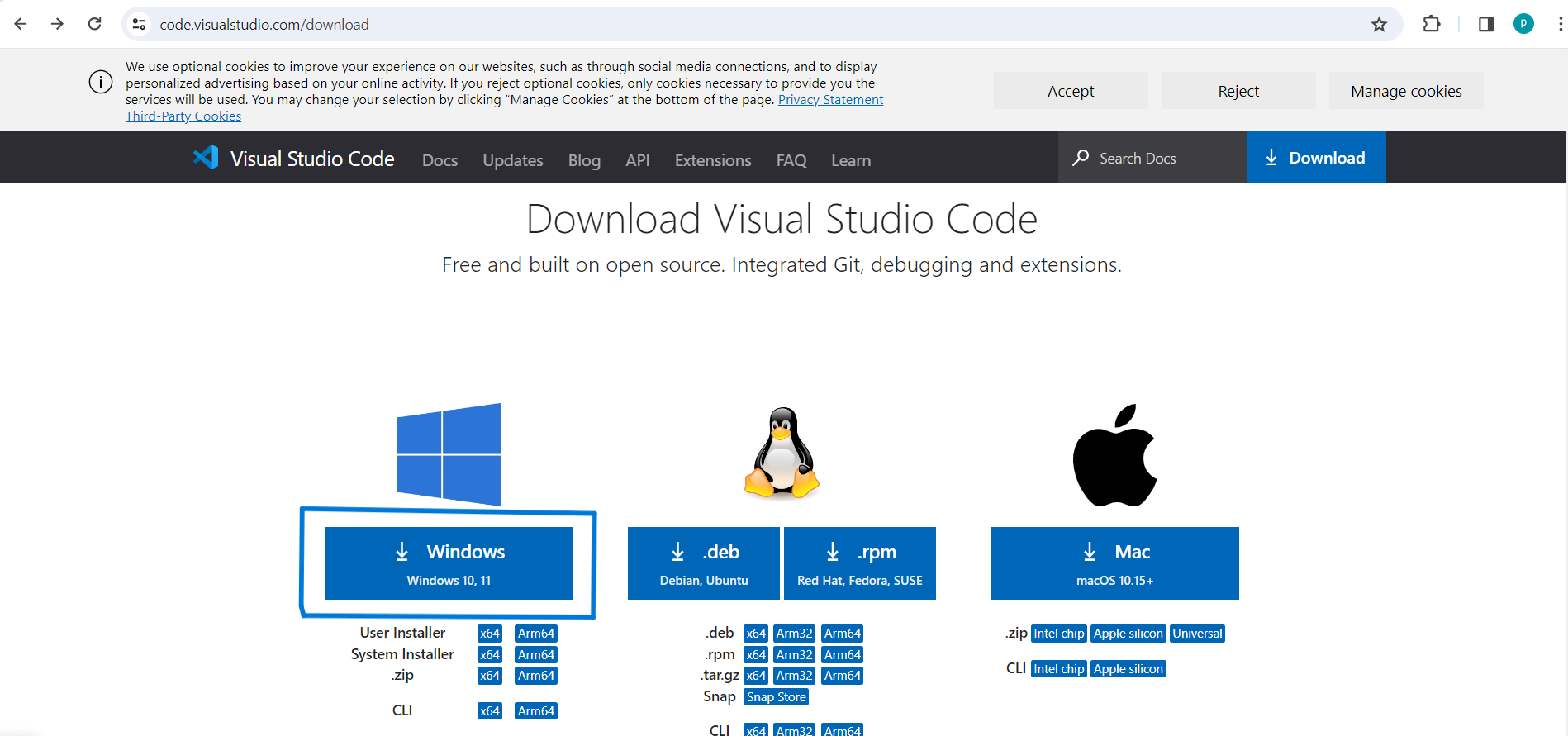Click the Windows logo image
Image resolution: width=1568 pixels, height=736 pixels.
click(449, 454)
